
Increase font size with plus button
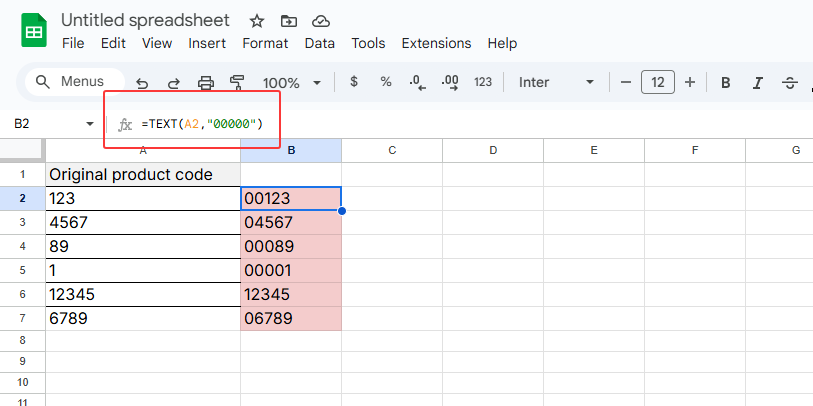click(x=689, y=83)
